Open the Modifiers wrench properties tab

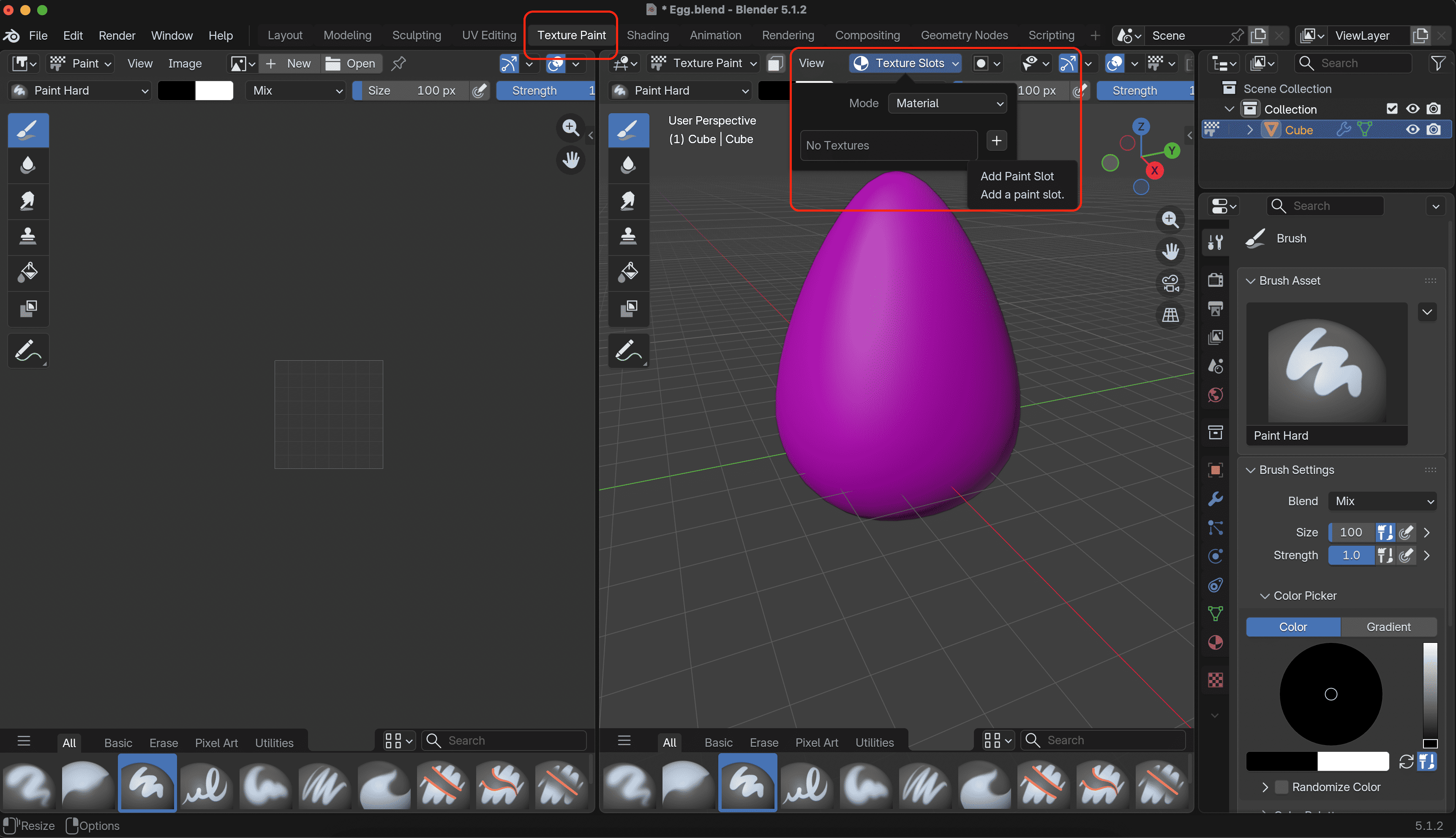(x=1215, y=498)
